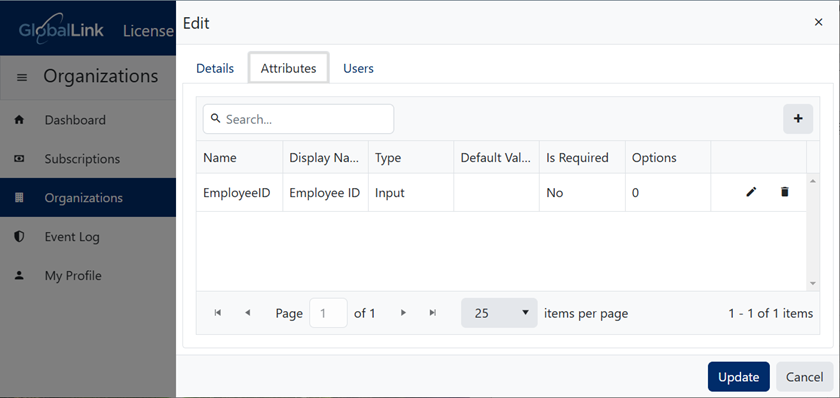The width and height of the screenshot is (840, 398).
Task: Go to first page arrow icon
Action: [218, 313]
